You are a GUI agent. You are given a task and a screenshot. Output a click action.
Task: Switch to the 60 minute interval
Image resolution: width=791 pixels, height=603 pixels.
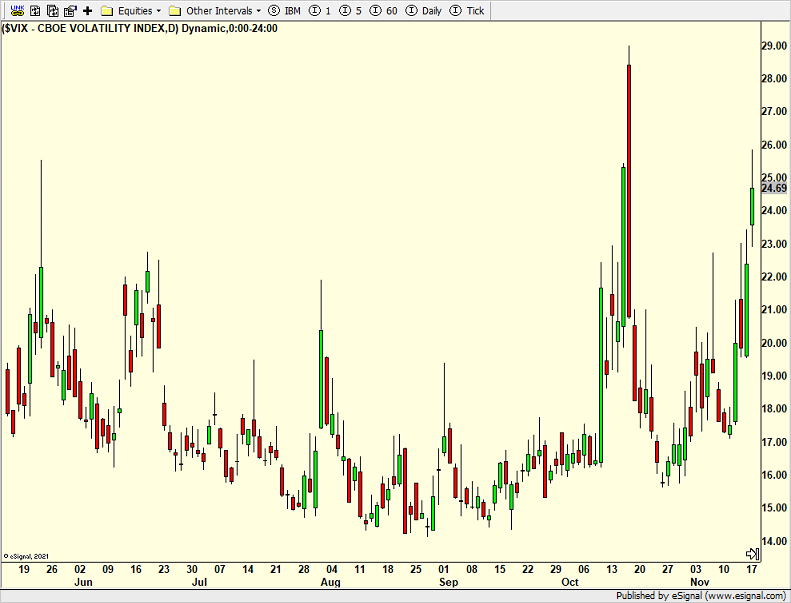tap(384, 10)
